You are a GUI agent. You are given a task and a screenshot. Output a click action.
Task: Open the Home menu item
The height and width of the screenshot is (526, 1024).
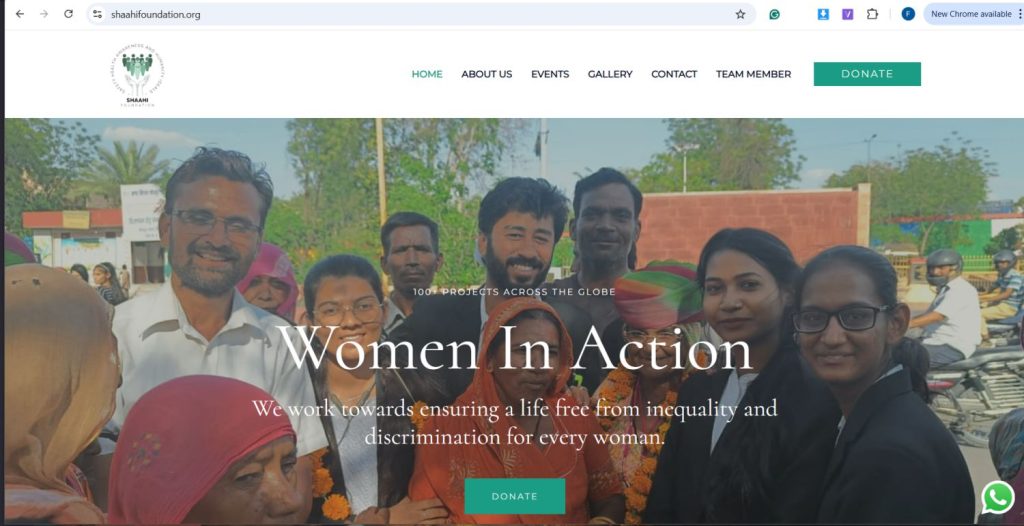coord(427,74)
